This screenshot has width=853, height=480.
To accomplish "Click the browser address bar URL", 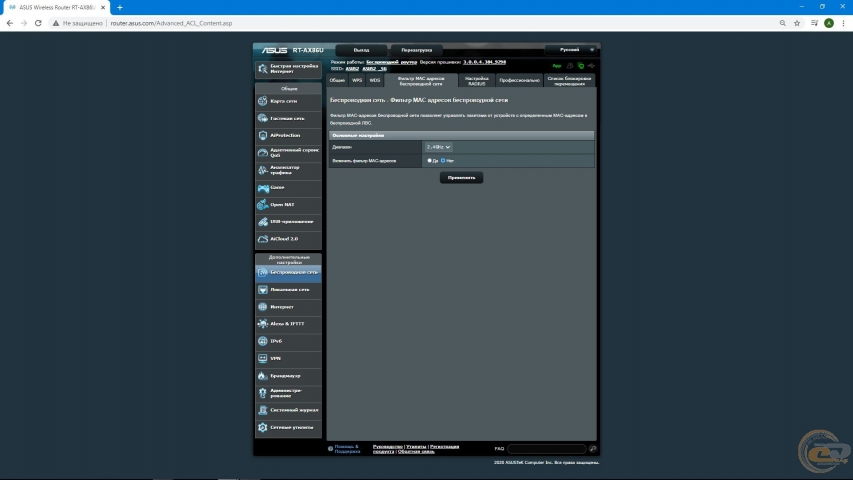I will [171, 23].
